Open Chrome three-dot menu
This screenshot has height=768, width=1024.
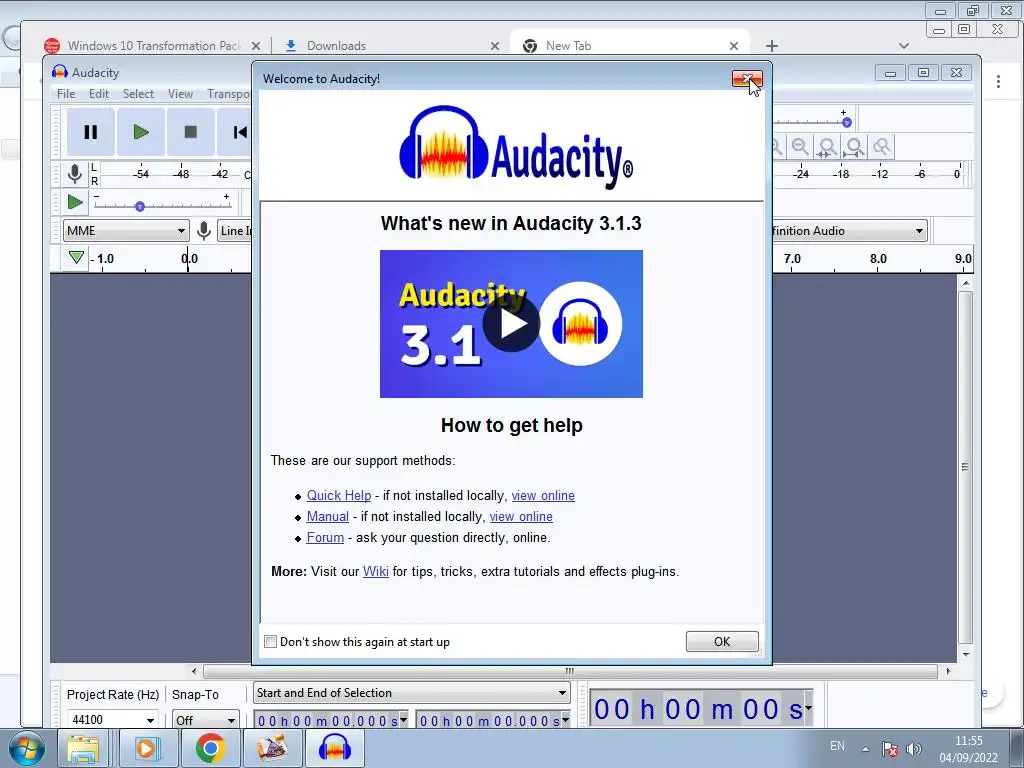coord(999,81)
